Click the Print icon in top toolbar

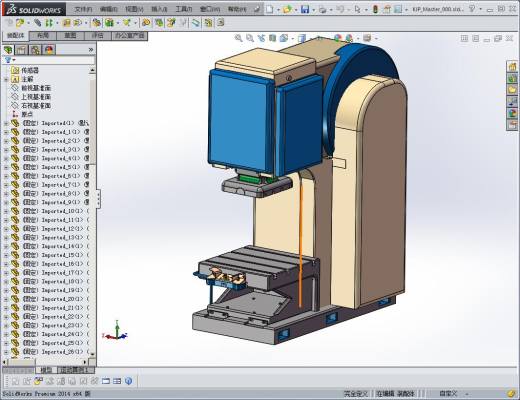coord(322,10)
